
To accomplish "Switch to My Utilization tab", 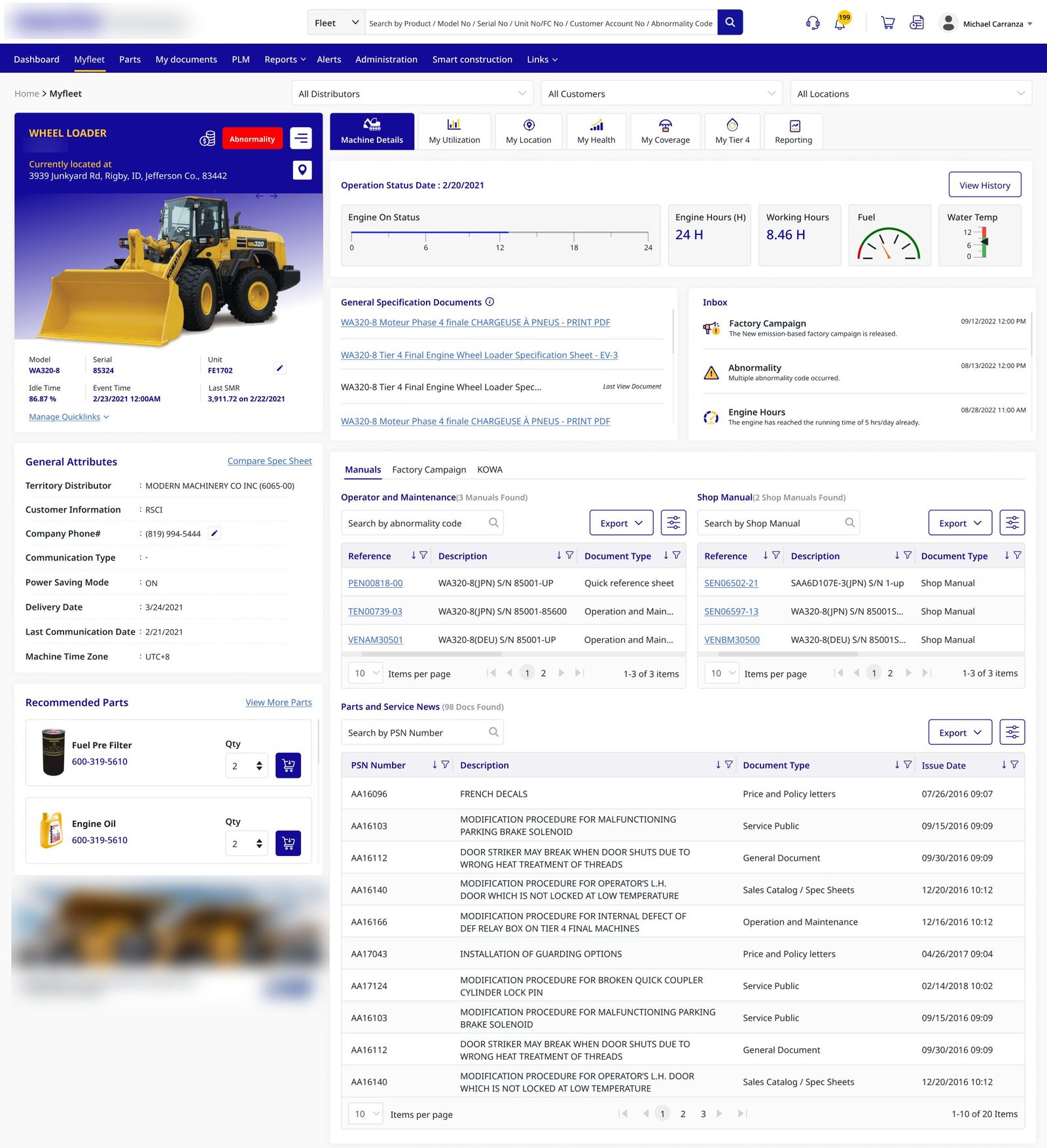I will point(454,132).
